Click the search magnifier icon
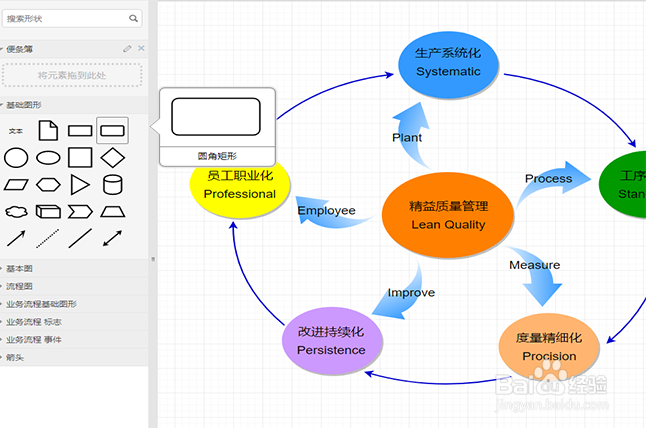646x428 pixels. 133,19
